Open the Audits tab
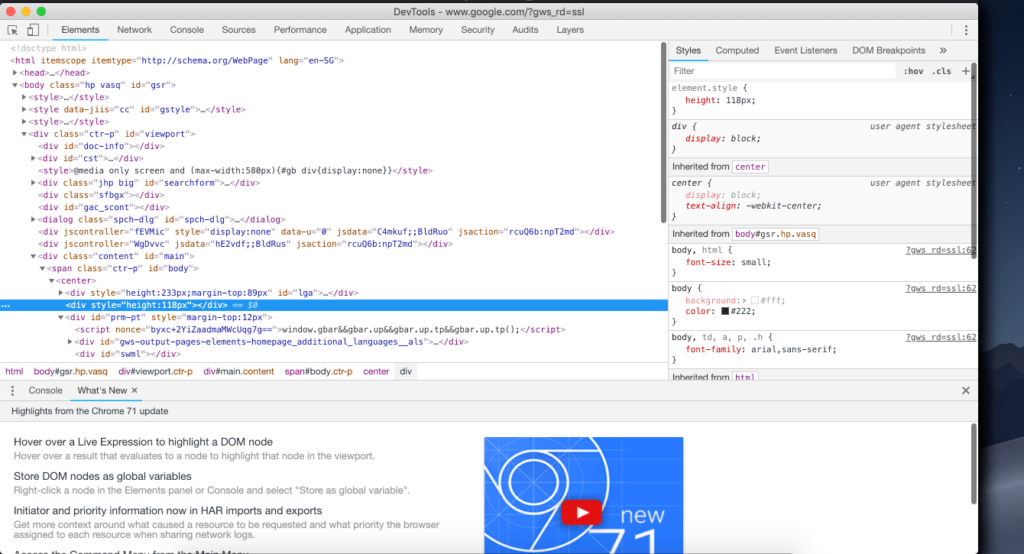 point(525,30)
